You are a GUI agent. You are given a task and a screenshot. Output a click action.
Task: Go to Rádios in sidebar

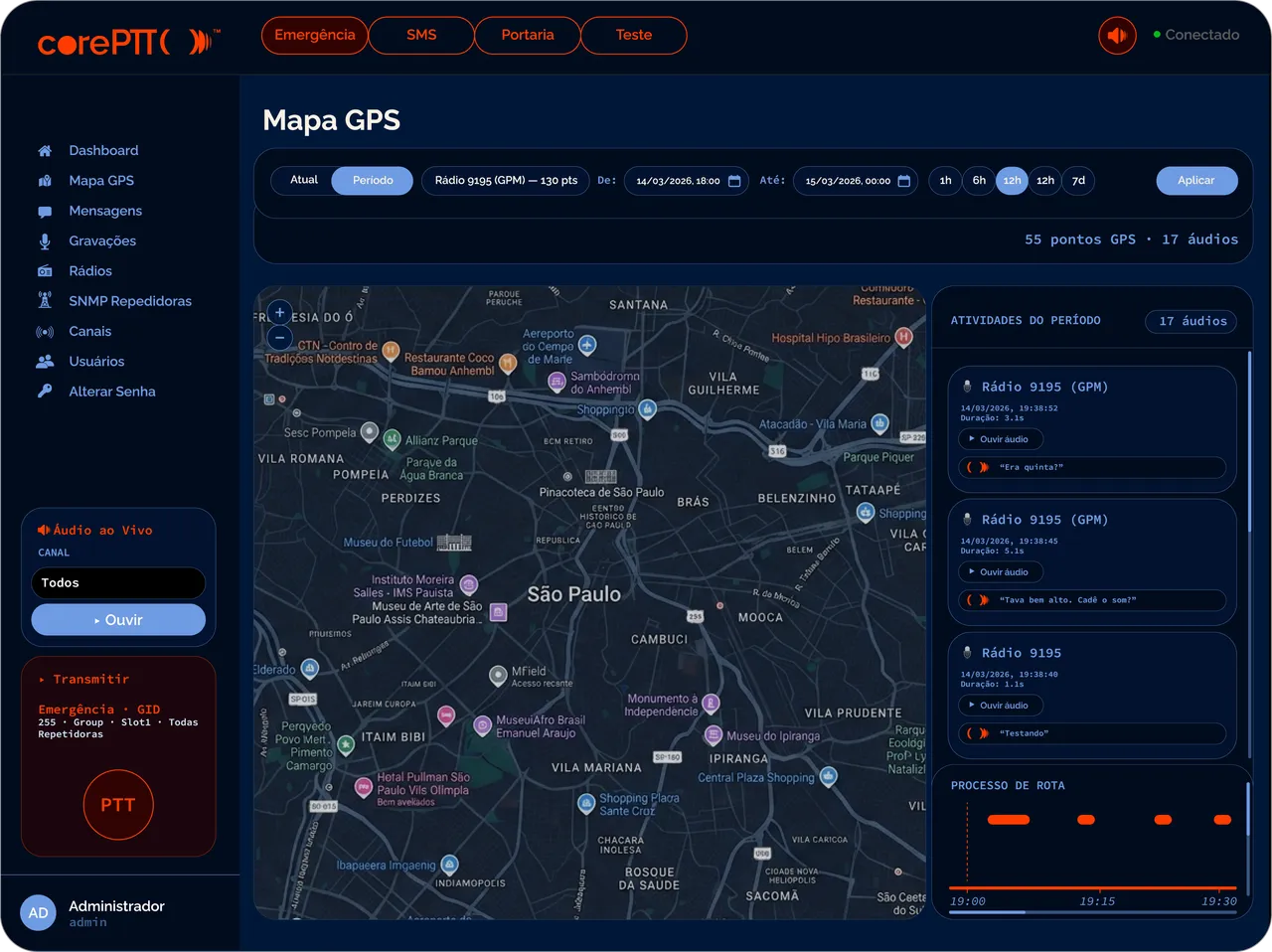90,271
